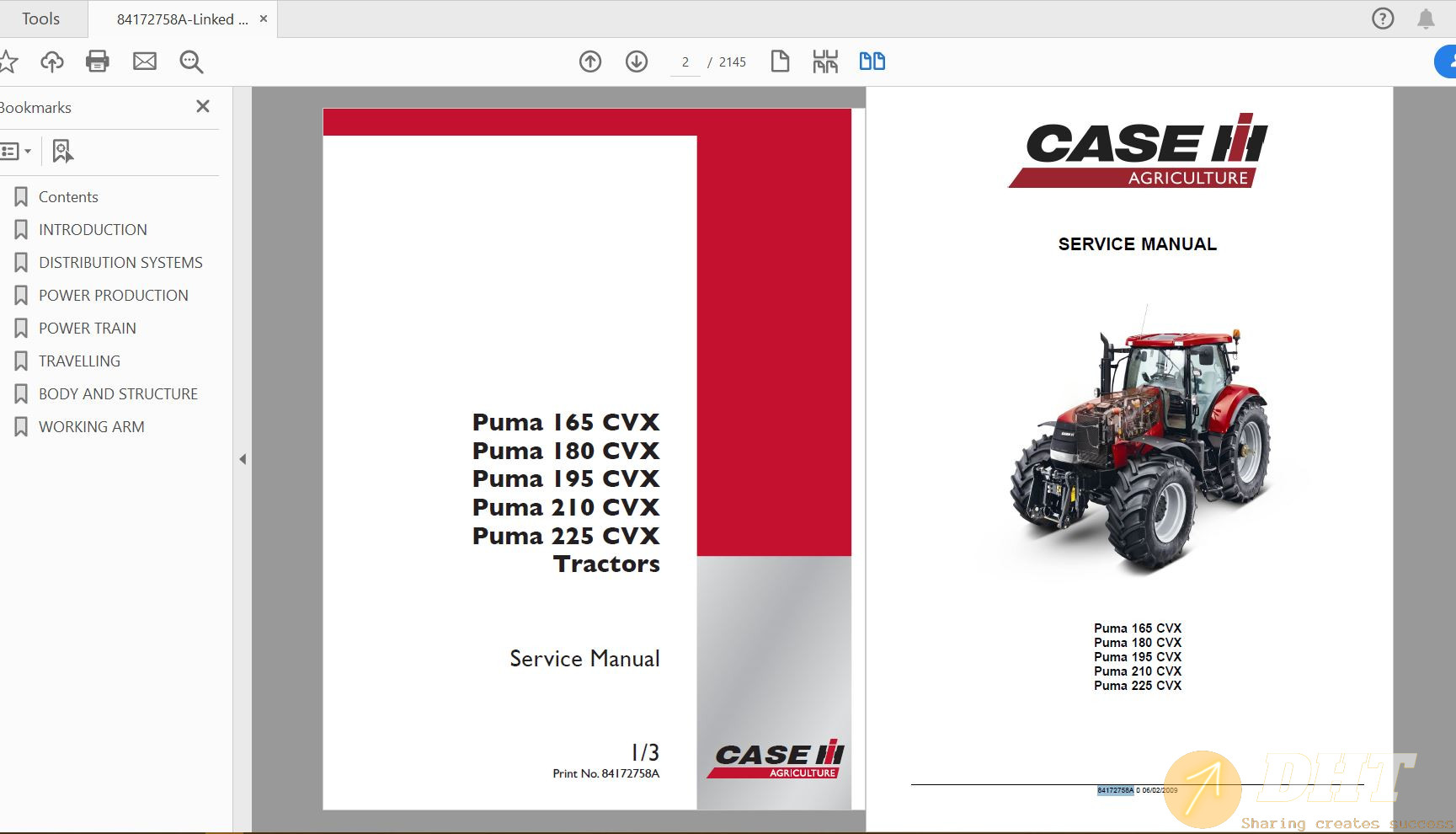The width and height of the screenshot is (1456, 834).
Task: Click the email envelope icon
Action: 145,61
